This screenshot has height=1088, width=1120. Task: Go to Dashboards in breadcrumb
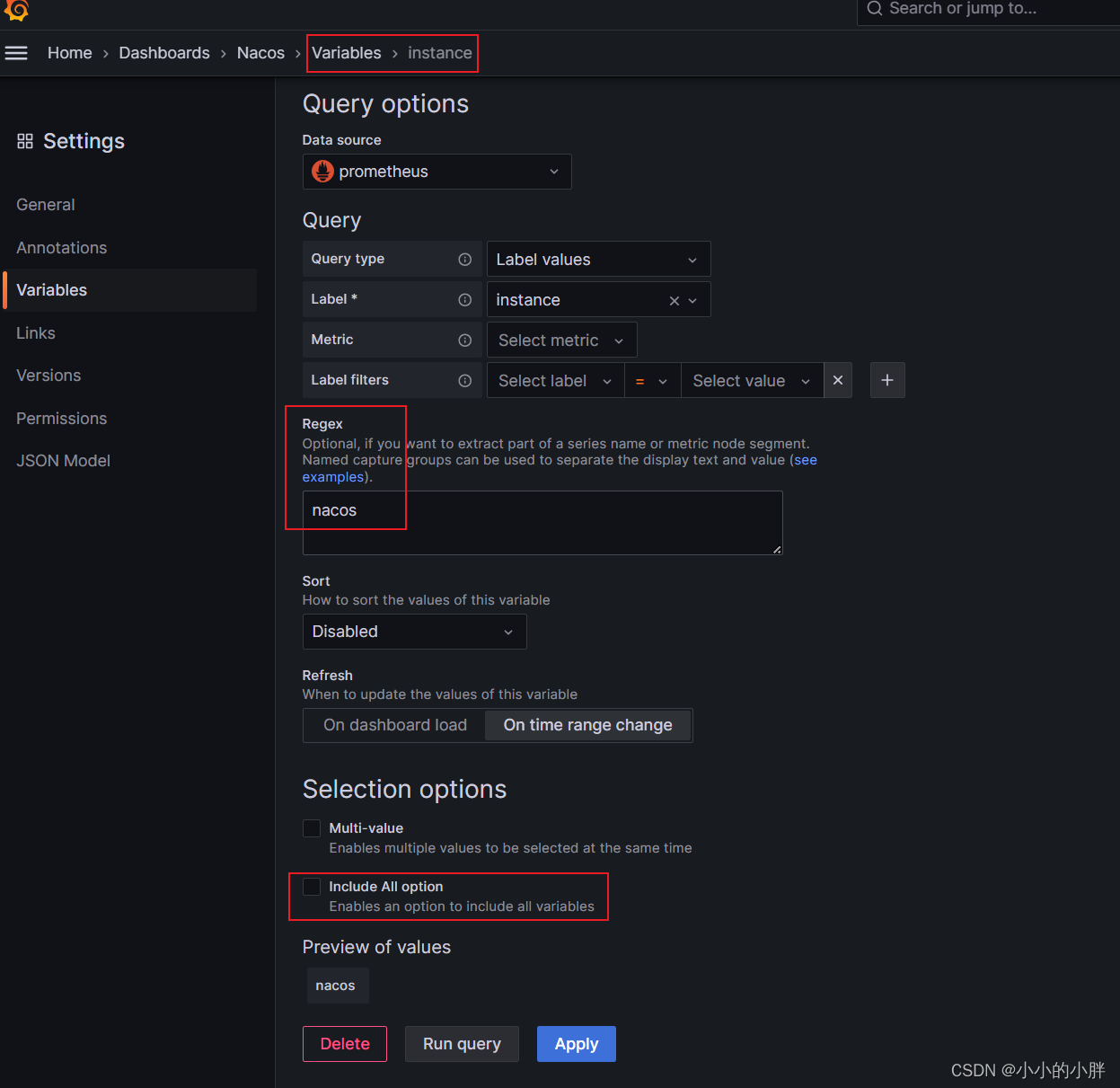click(164, 53)
